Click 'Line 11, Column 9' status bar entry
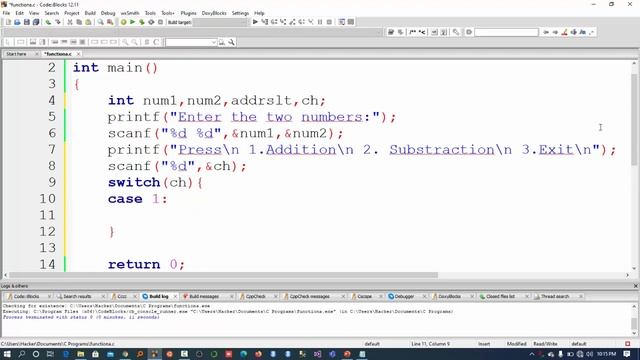The height and width of the screenshot is (360, 640). tap(431, 344)
